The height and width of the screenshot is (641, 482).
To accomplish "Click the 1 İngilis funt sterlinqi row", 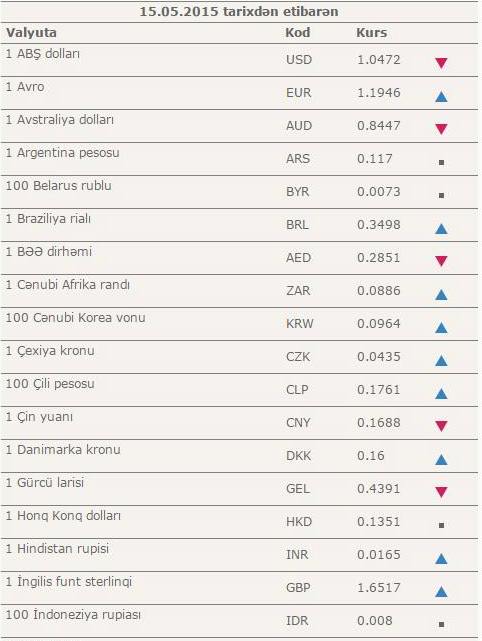I will (239, 588).
